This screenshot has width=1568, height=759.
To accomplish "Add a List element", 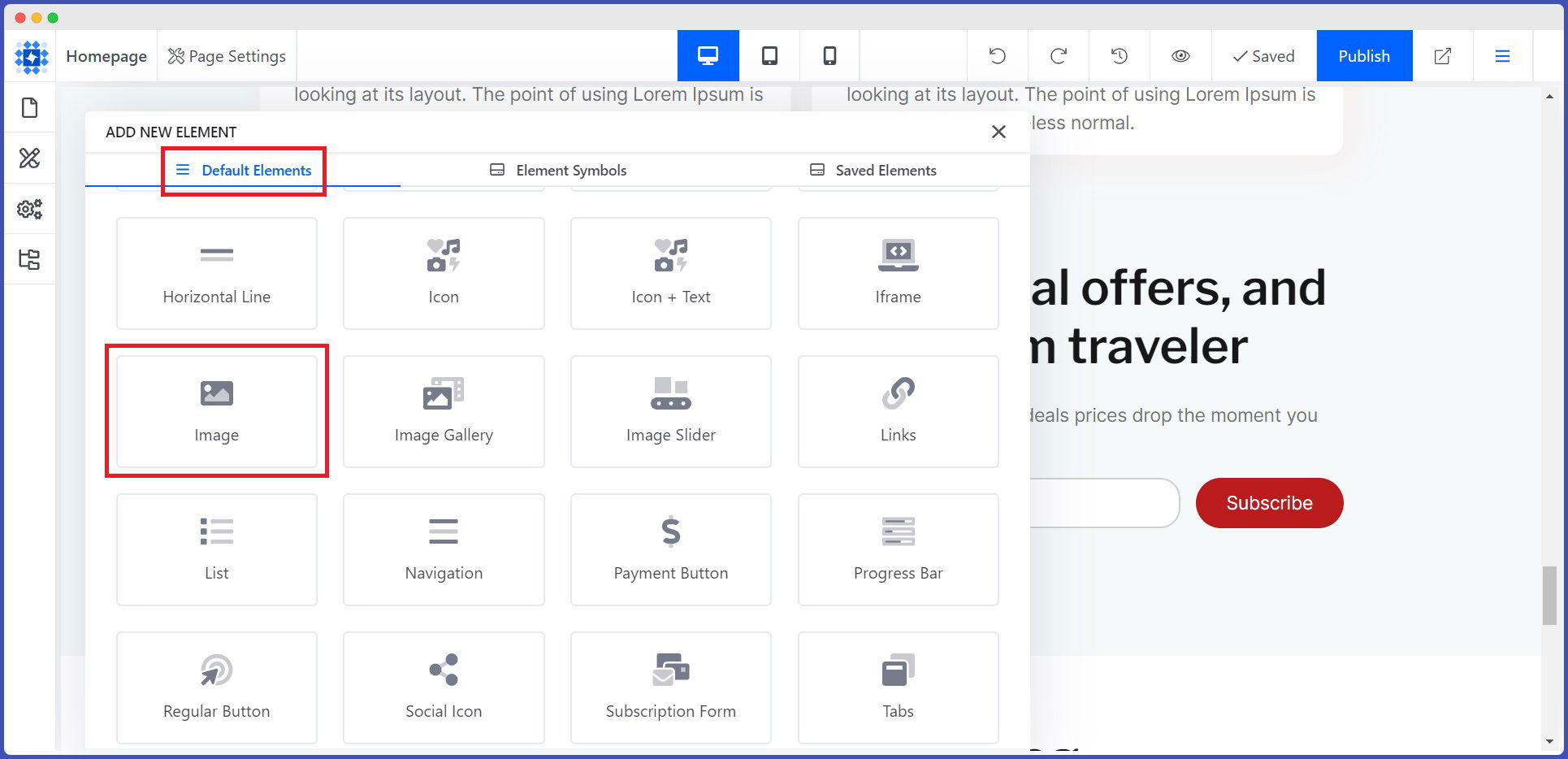I will 217,549.
